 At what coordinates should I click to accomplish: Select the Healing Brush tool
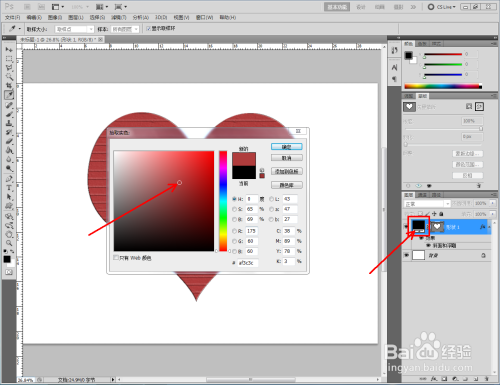pos(9,105)
